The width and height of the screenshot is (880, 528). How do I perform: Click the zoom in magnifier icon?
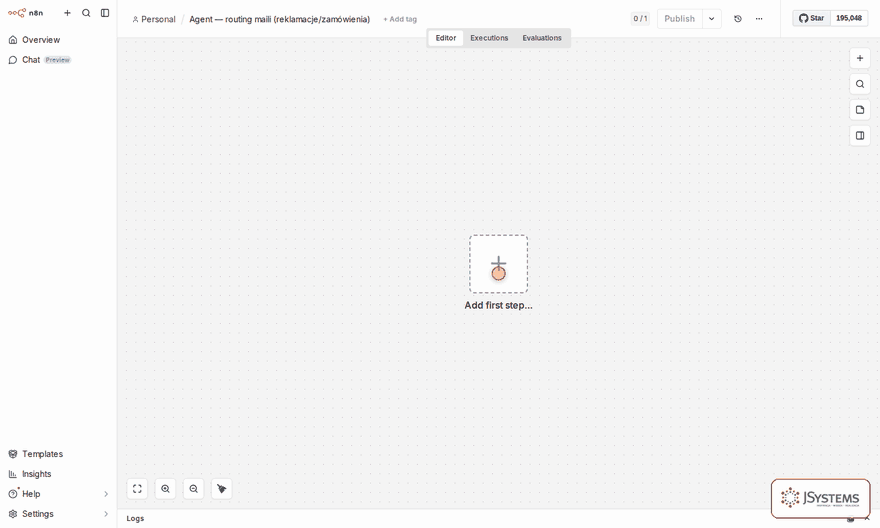point(166,489)
